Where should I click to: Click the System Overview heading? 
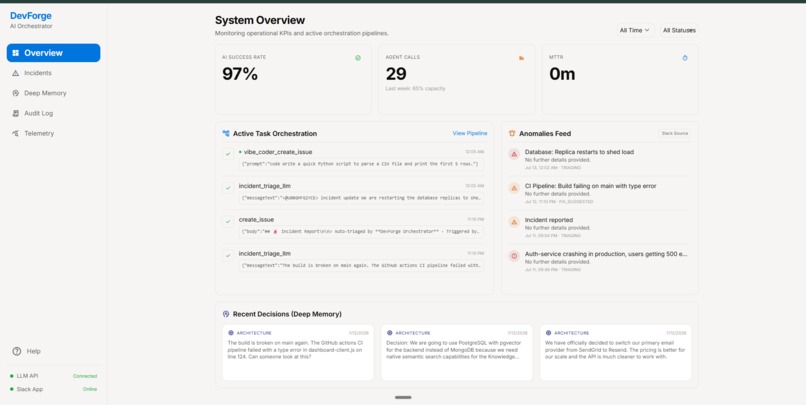260,20
